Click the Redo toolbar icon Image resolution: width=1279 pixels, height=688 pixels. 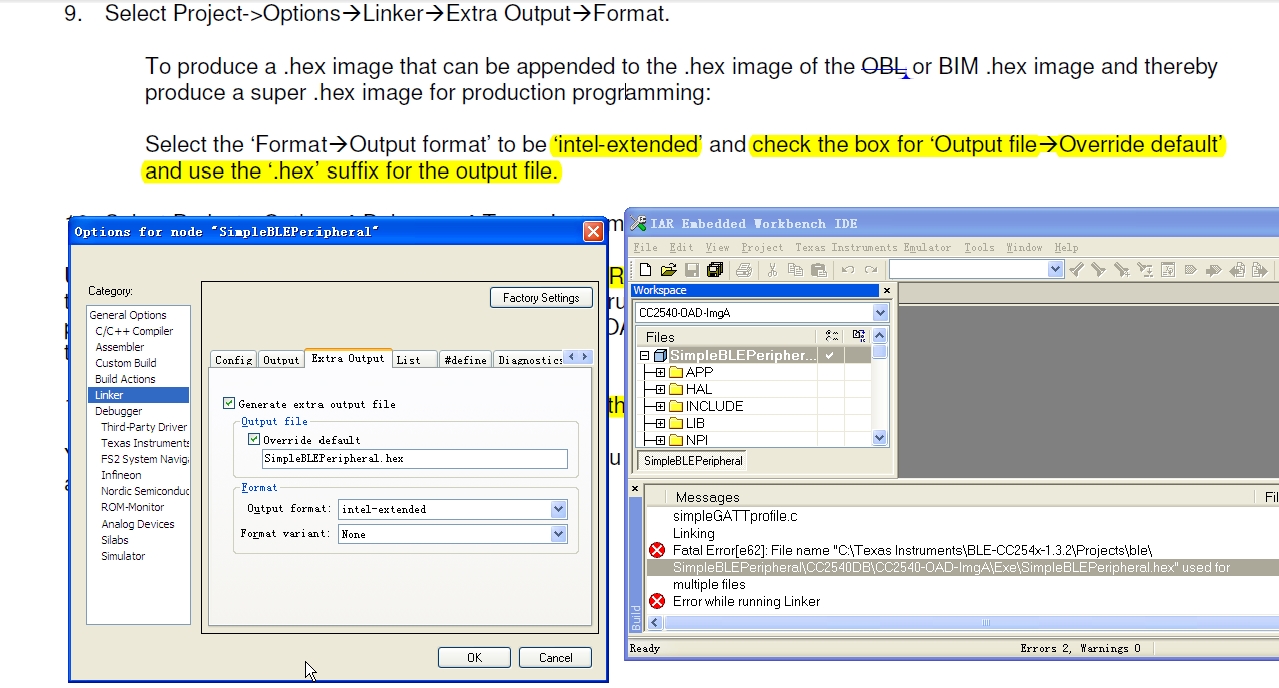871,270
